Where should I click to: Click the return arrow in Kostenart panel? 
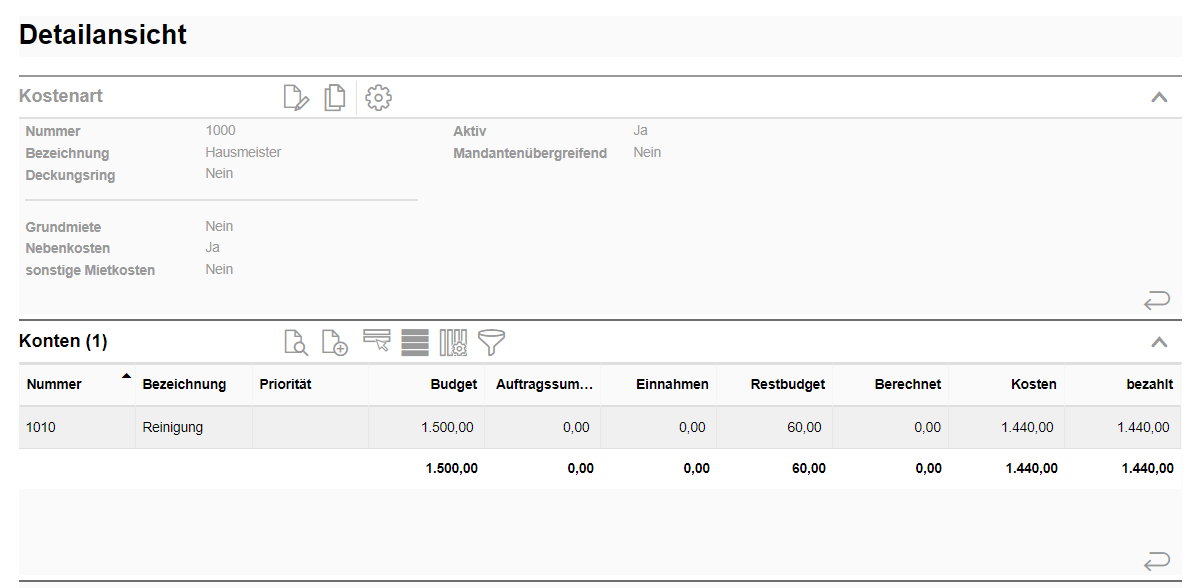pos(1157,299)
